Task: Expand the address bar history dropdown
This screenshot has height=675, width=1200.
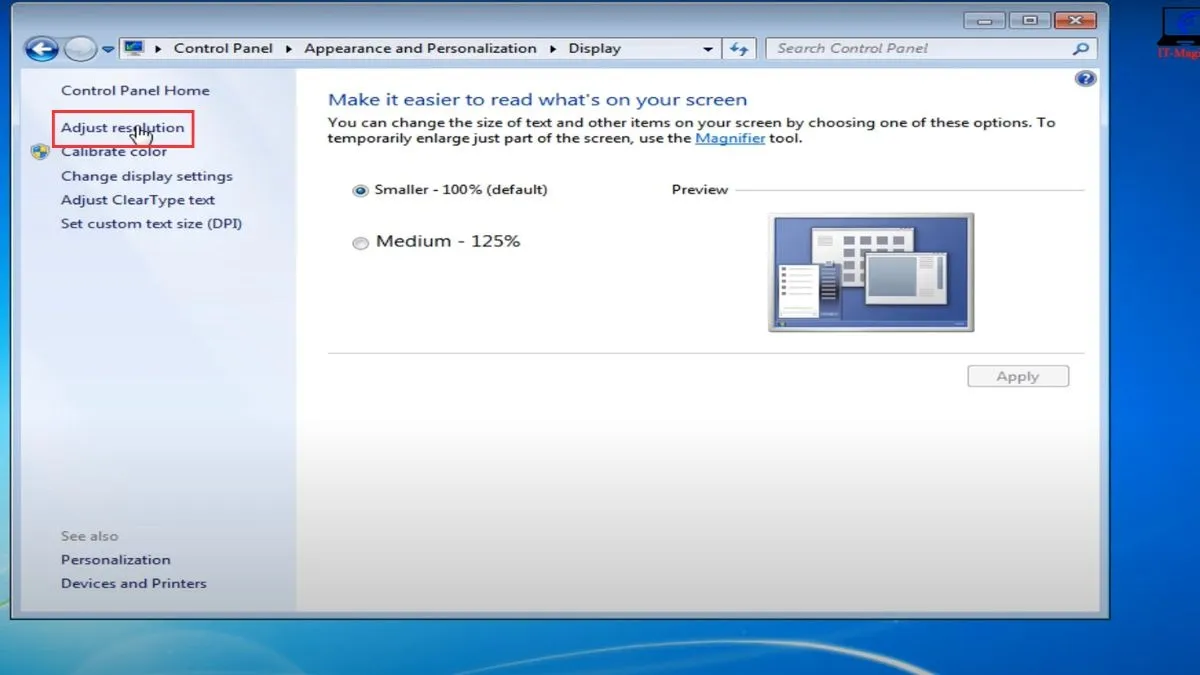Action: pos(708,49)
